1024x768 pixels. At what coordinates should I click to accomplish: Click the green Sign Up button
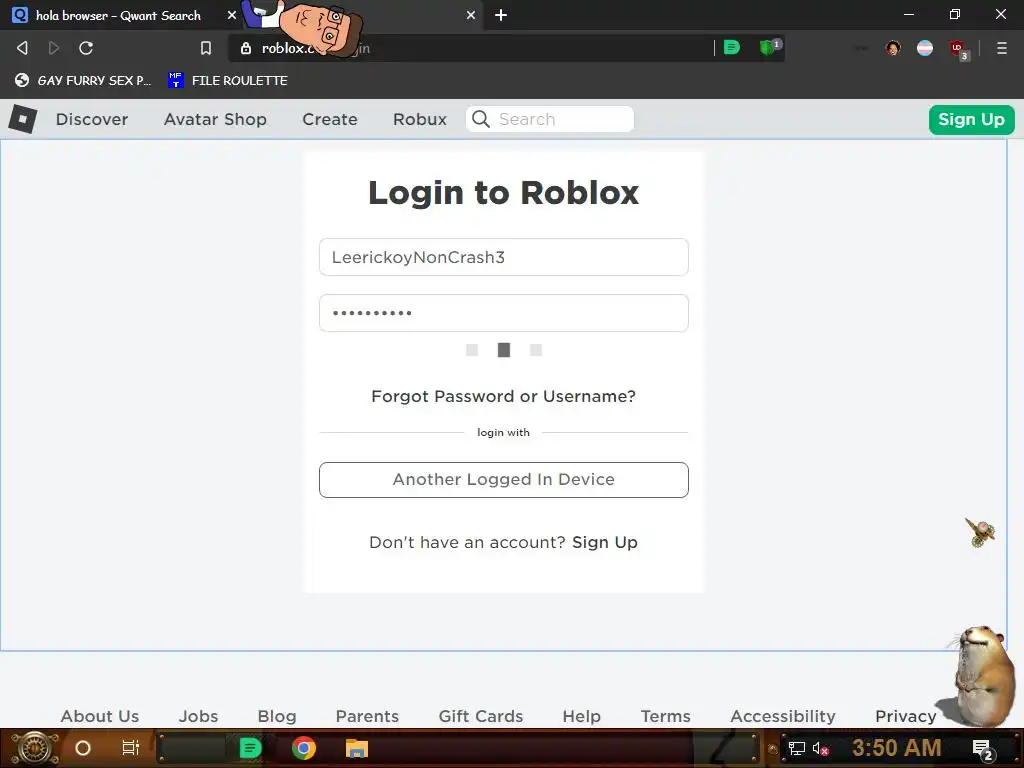pyautogui.click(x=971, y=120)
